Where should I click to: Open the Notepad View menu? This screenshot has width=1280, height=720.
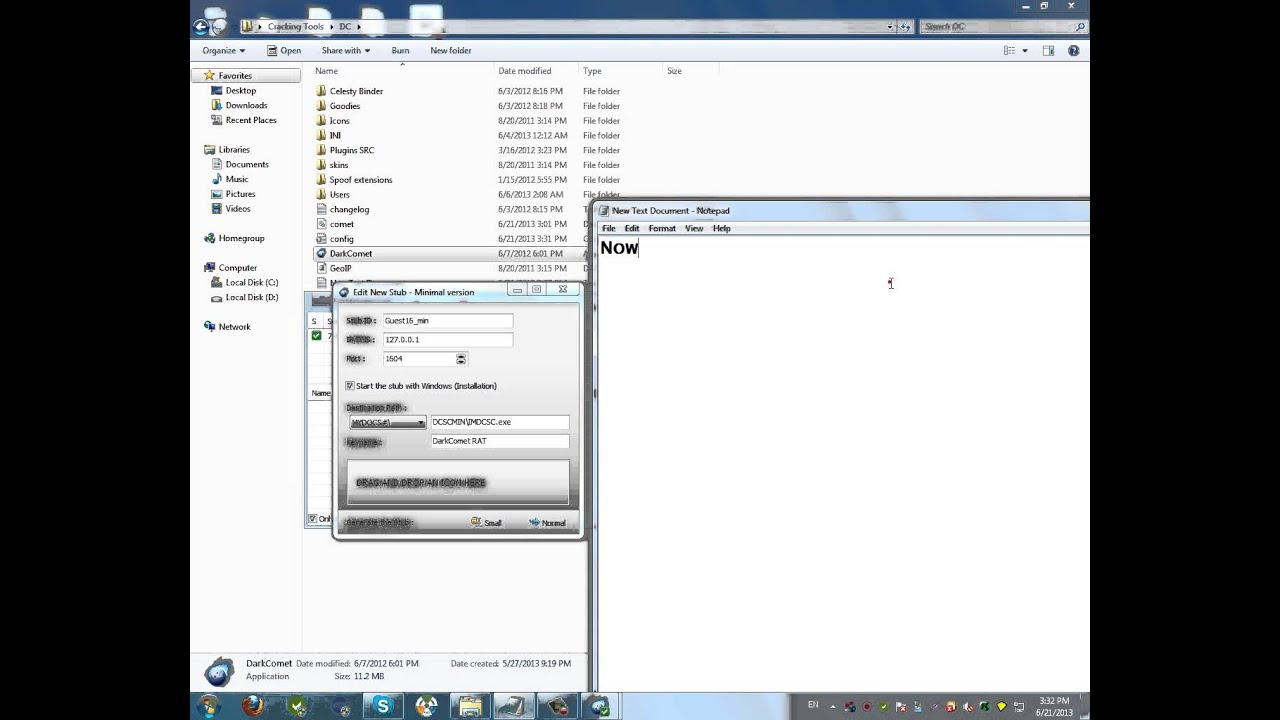pos(694,229)
